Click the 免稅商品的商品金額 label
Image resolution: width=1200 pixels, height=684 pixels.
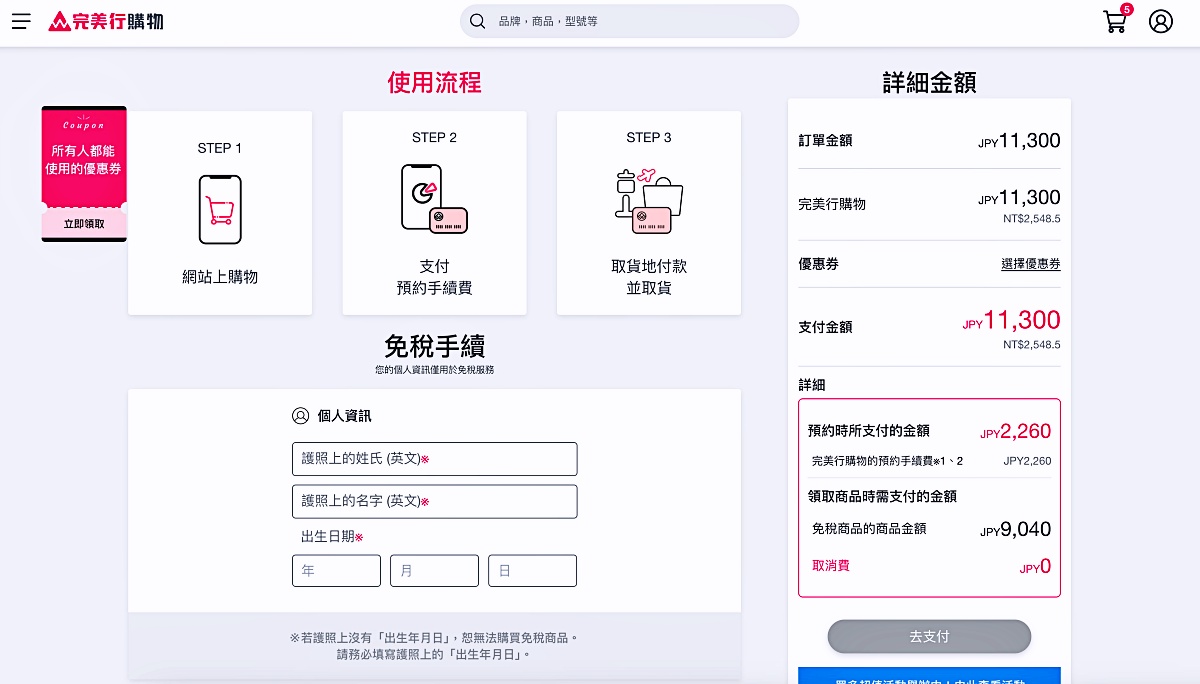pos(869,529)
